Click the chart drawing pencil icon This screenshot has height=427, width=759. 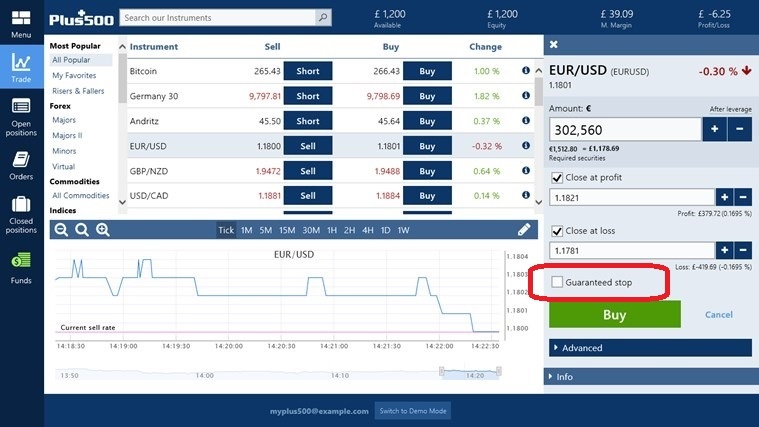[x=525, y=229]
